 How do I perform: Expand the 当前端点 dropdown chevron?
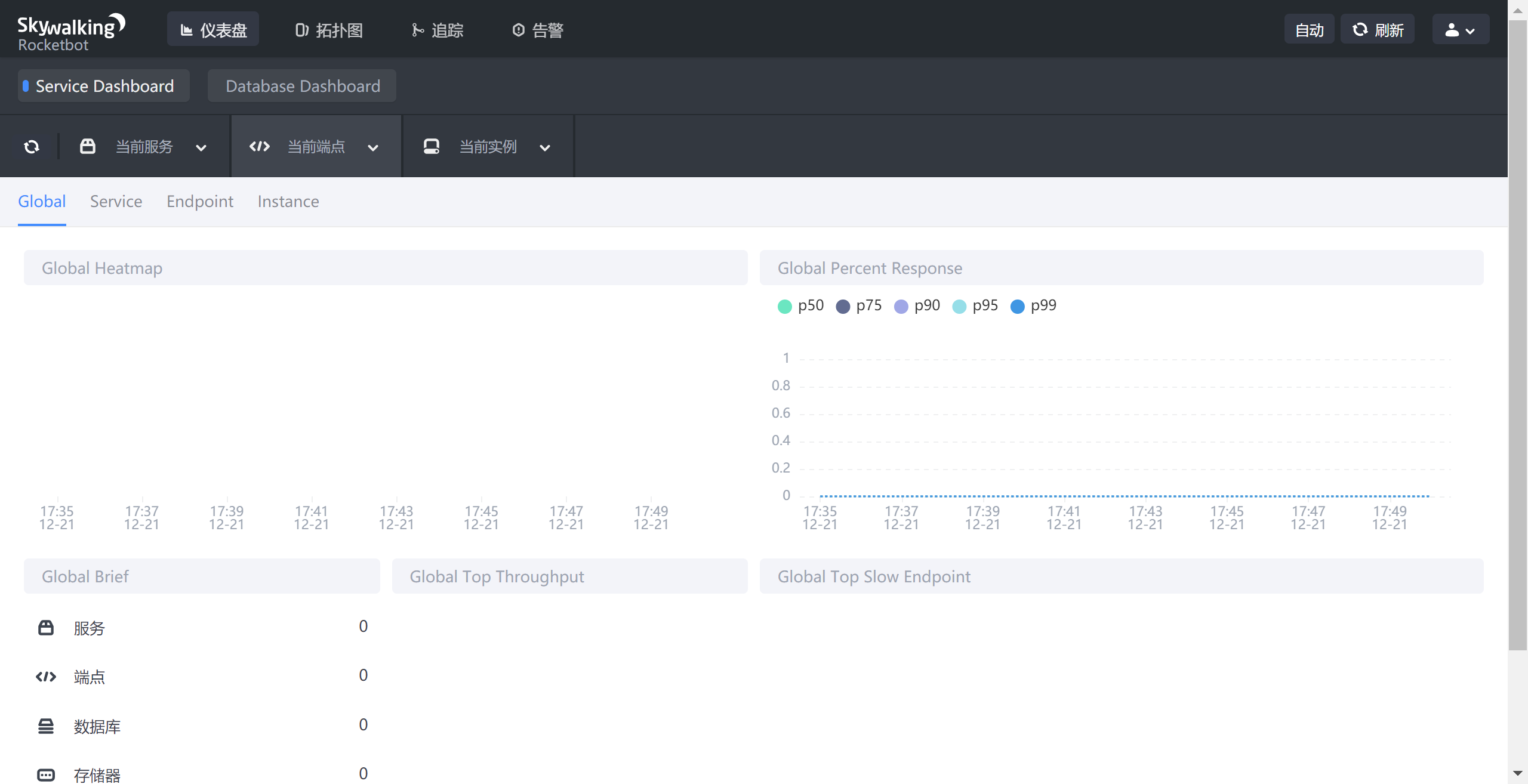pos(373,147)
